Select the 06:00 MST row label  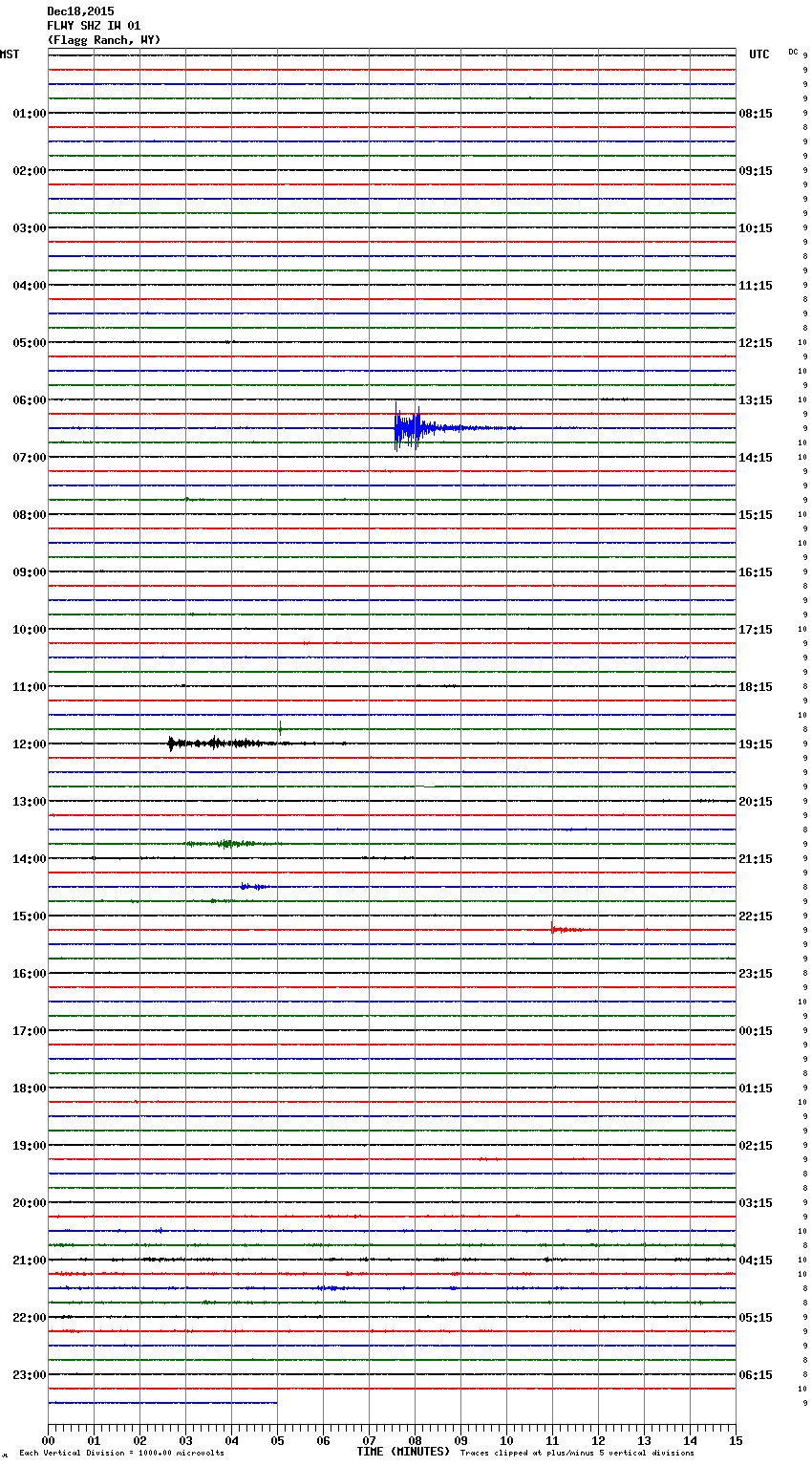point(30,400)
